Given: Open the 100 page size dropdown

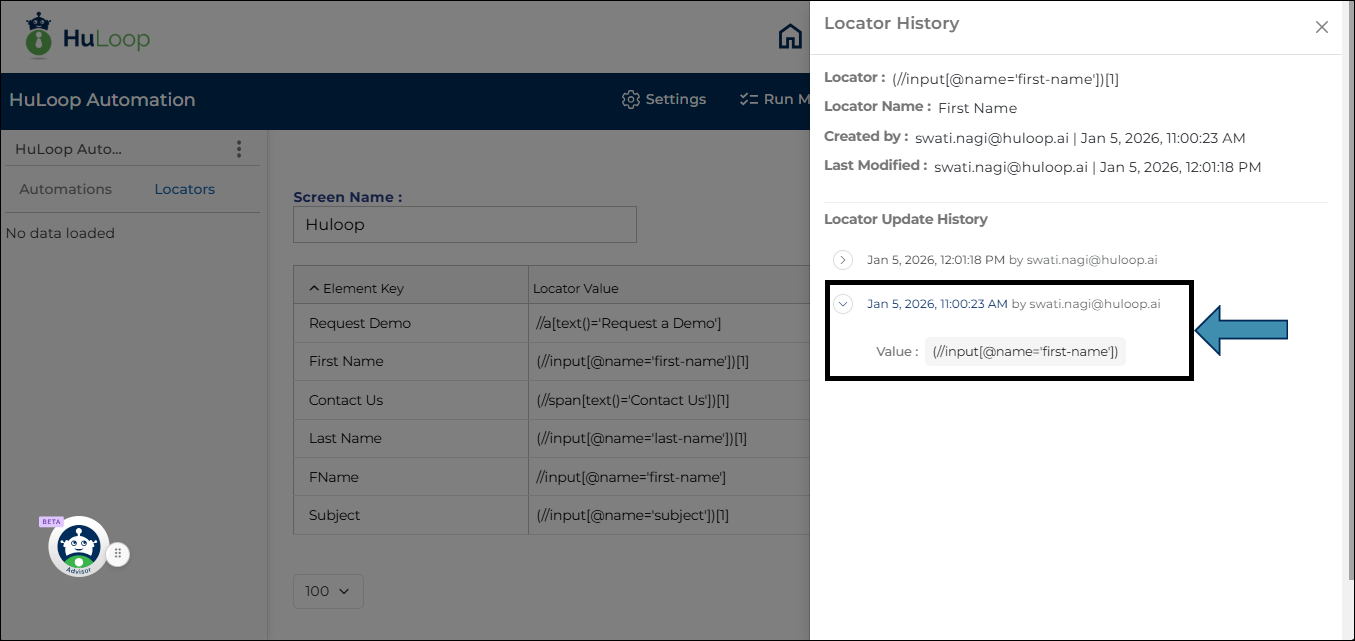Looking at the screenshot, I should [x=328, y=591].
